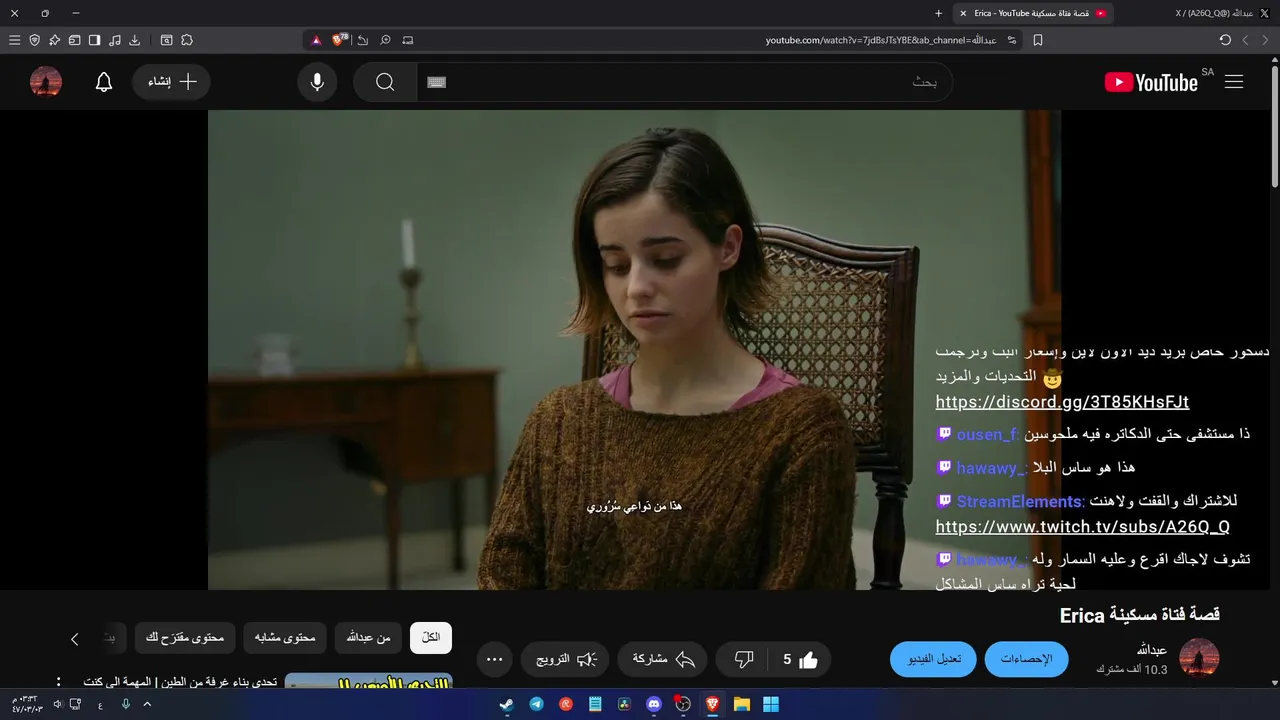The width and height of the screenshot is (1280, 720).
Task: Open File Explorer from taskbar
Action: (742, 704)
